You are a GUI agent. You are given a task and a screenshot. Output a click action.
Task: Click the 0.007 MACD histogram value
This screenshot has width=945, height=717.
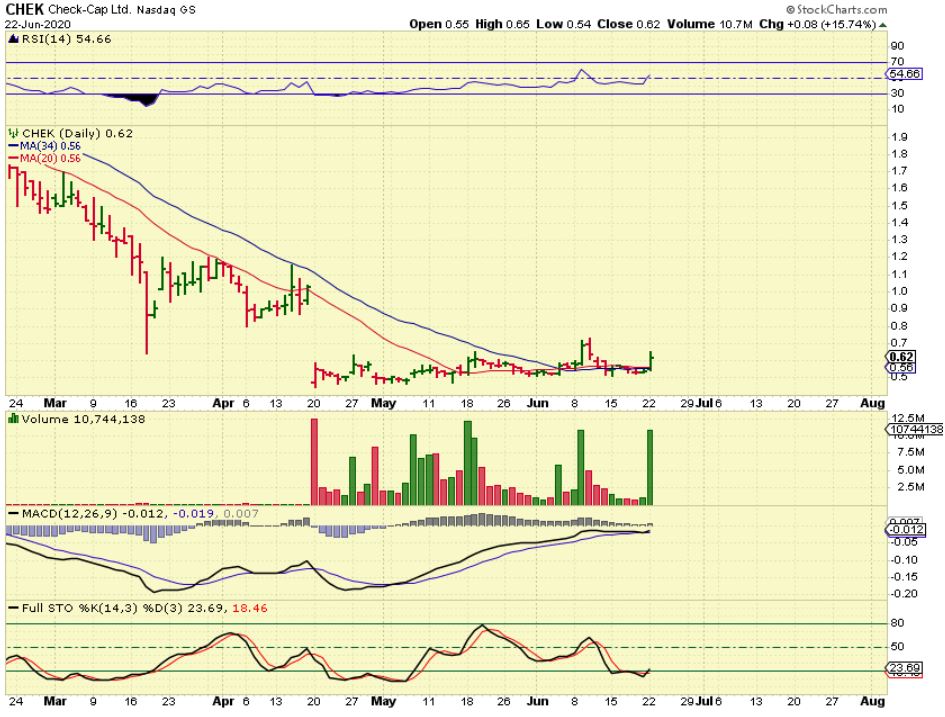click(240, 513)
